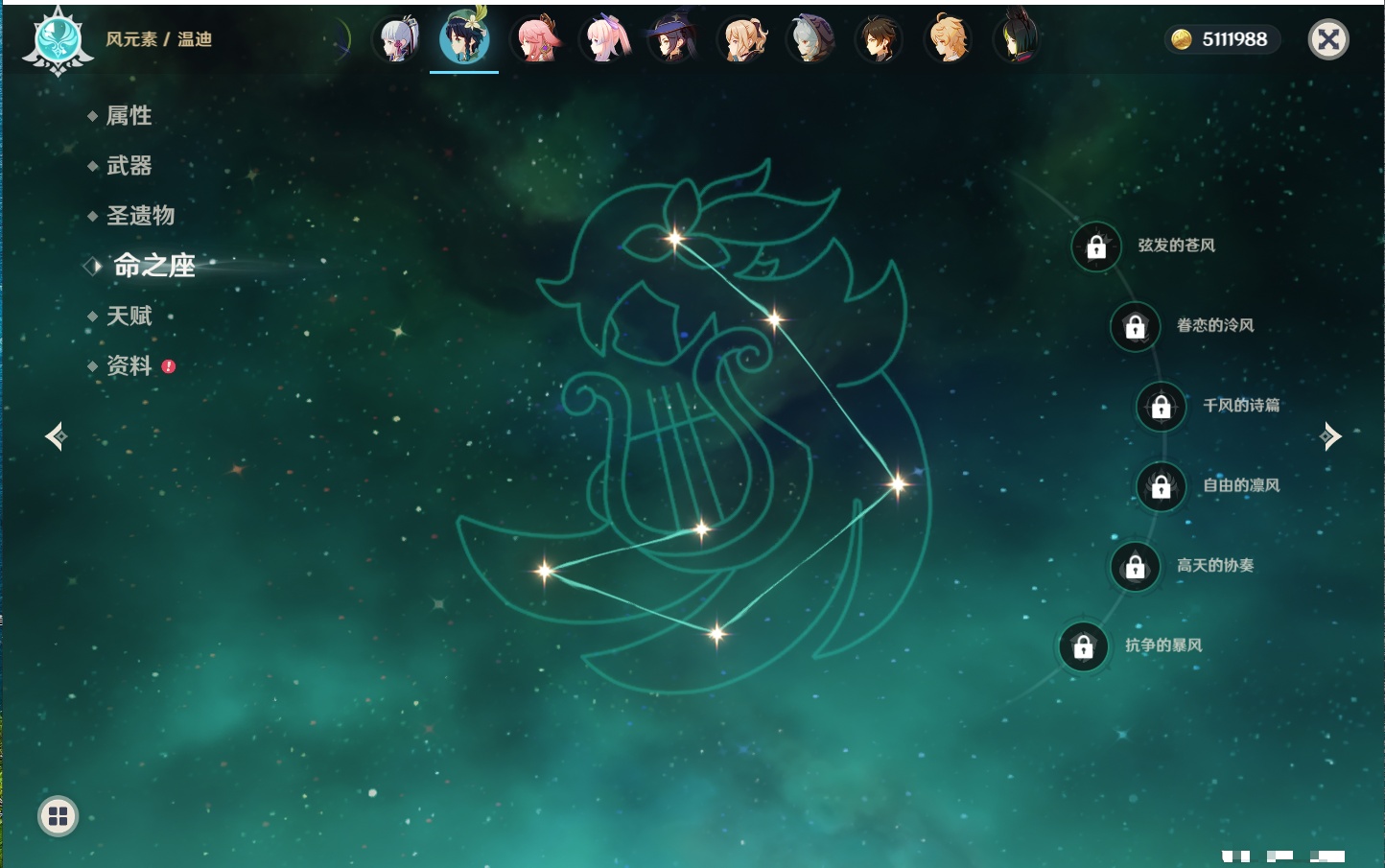Switch to the 圣遗物 artifacts tab
The image size is (1385, 868).
tap(140, 216)
